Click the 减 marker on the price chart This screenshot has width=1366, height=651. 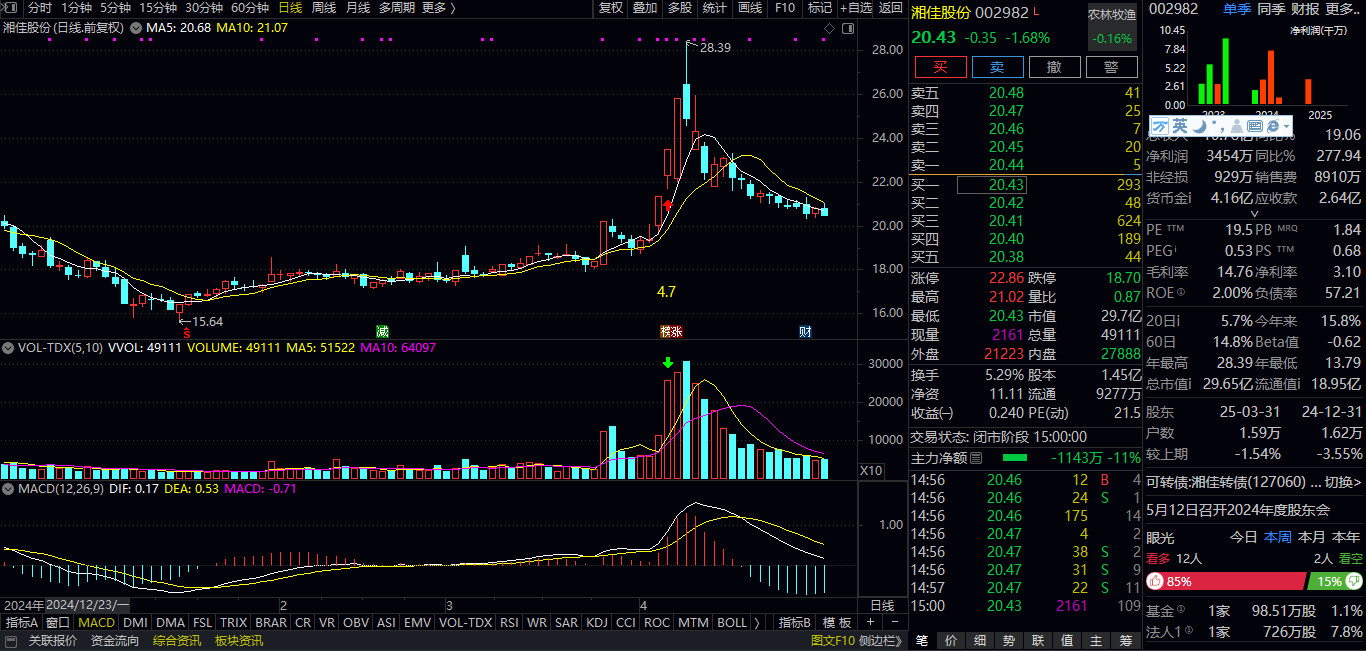click(382, 331)
